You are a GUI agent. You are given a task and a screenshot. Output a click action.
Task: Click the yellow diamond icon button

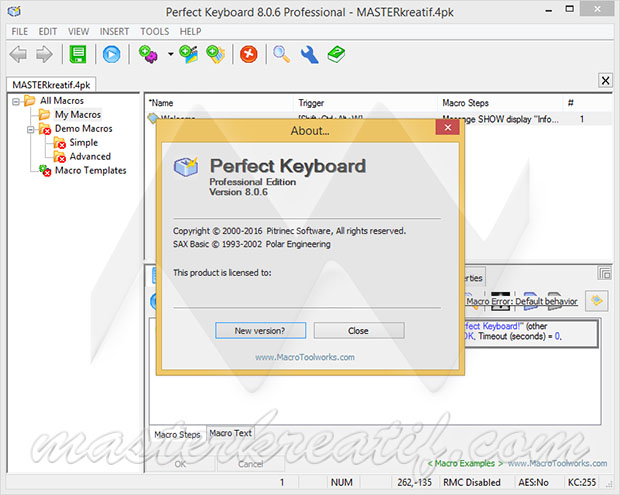click(596, 301)
